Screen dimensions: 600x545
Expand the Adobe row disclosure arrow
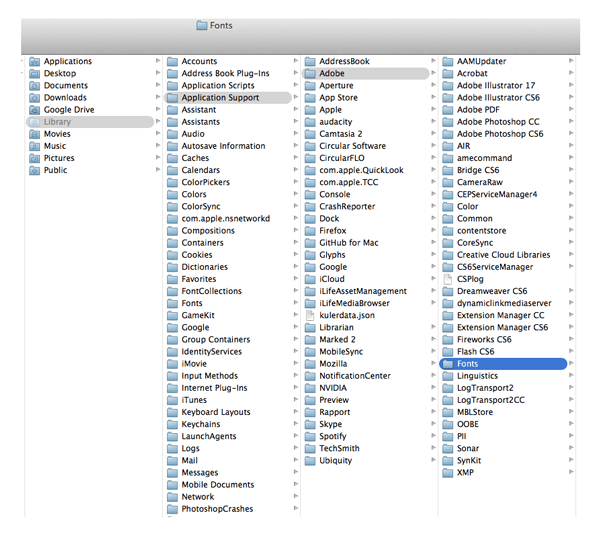[x=434, y=73]
